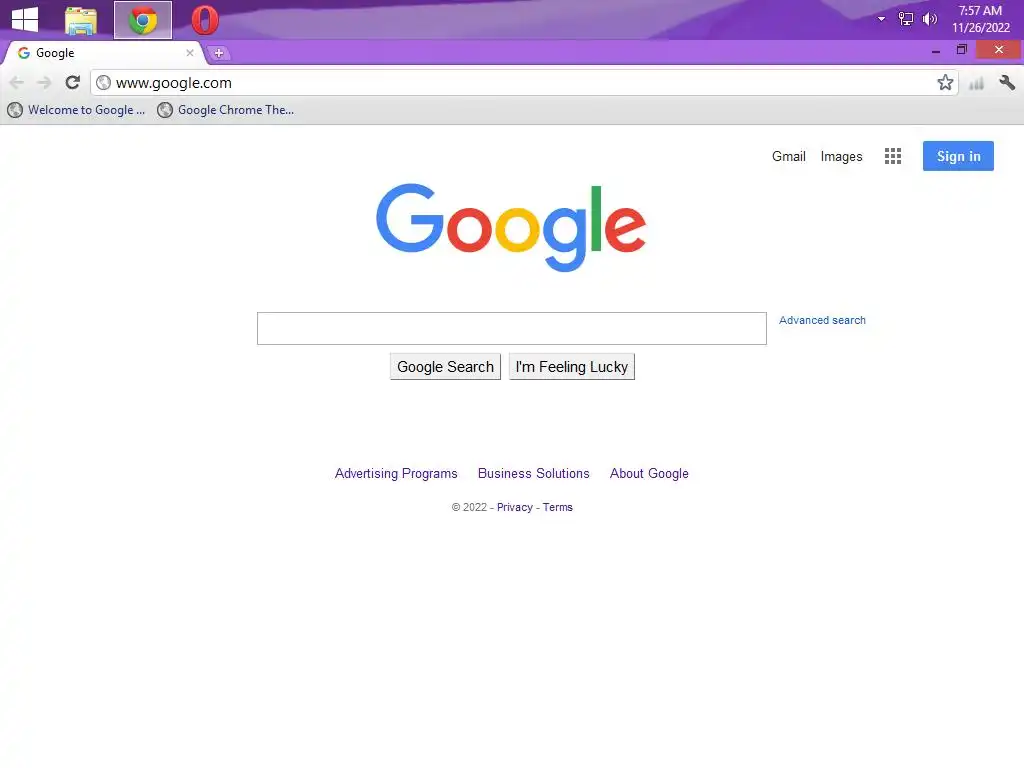Click the Google Search button
Image resolution: width=1024 pixels, height=768 pixels.
point(445,367)
